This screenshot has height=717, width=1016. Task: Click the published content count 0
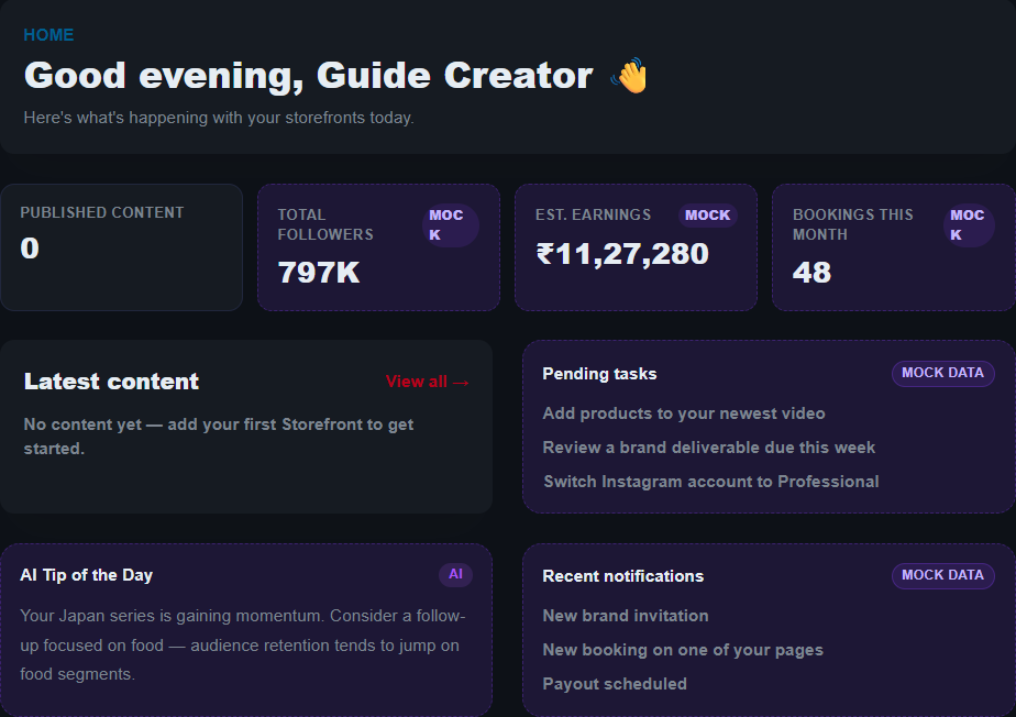30,249
